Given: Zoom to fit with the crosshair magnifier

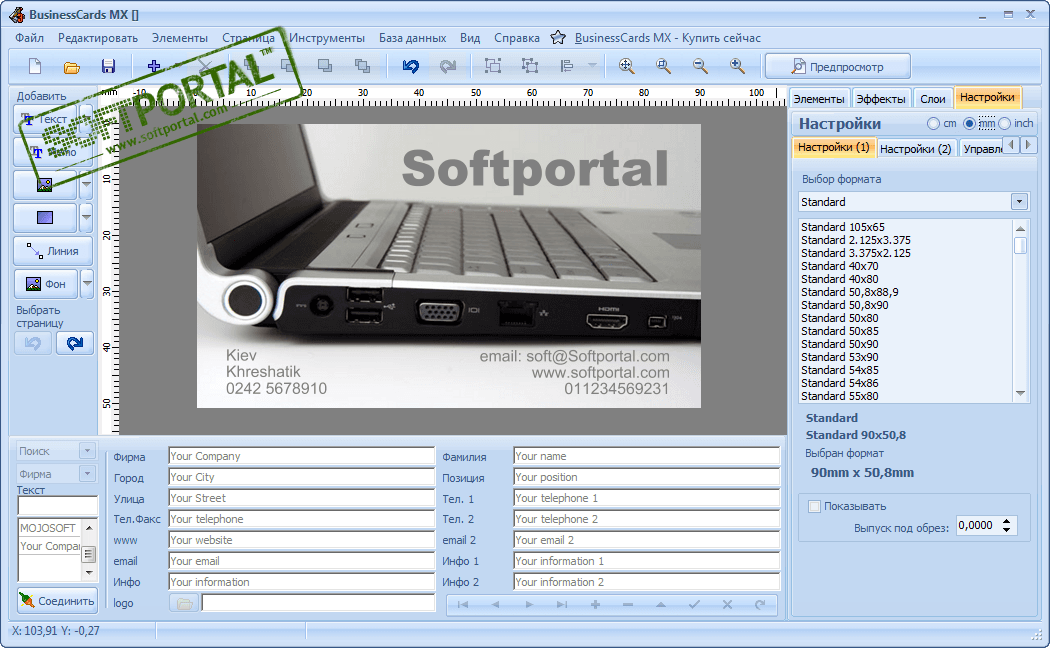Looking at the screenshot, I should click(x=627, y=66).
